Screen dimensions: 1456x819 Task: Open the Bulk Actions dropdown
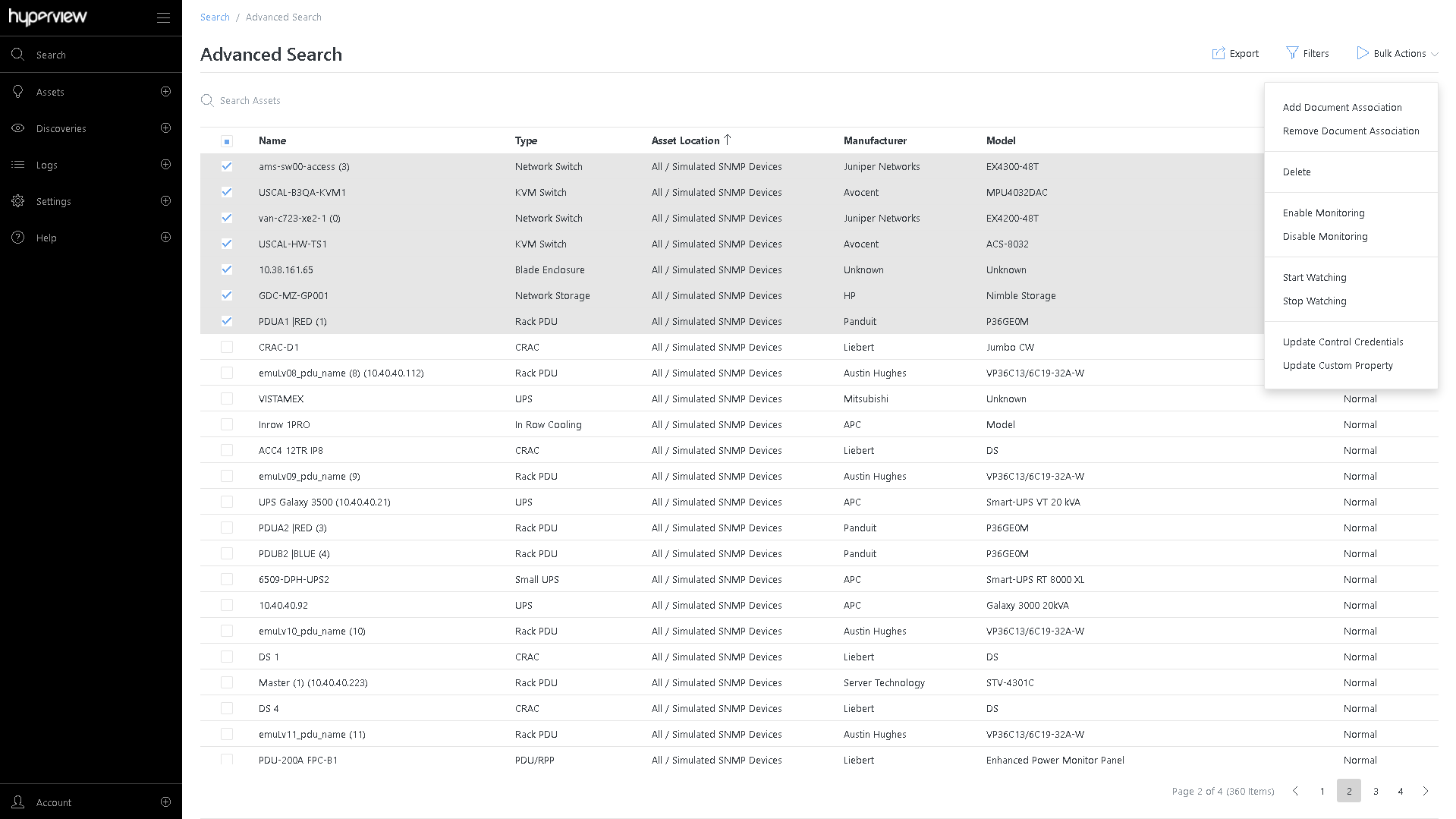[1397, 53]
